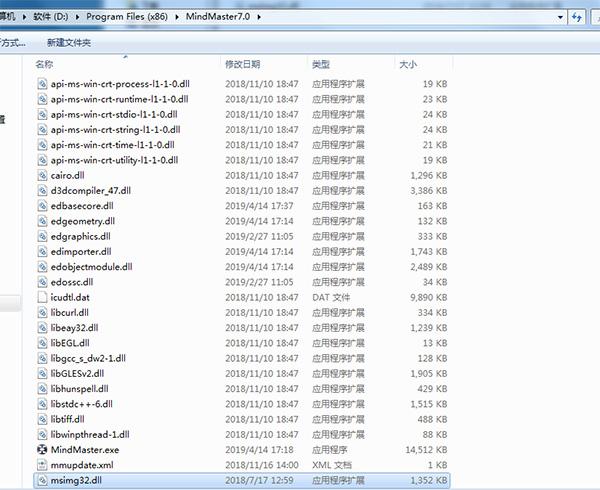Screen dimensions: 600x490
Task: Open the address bar history dropdown
Action: (560, 17)
